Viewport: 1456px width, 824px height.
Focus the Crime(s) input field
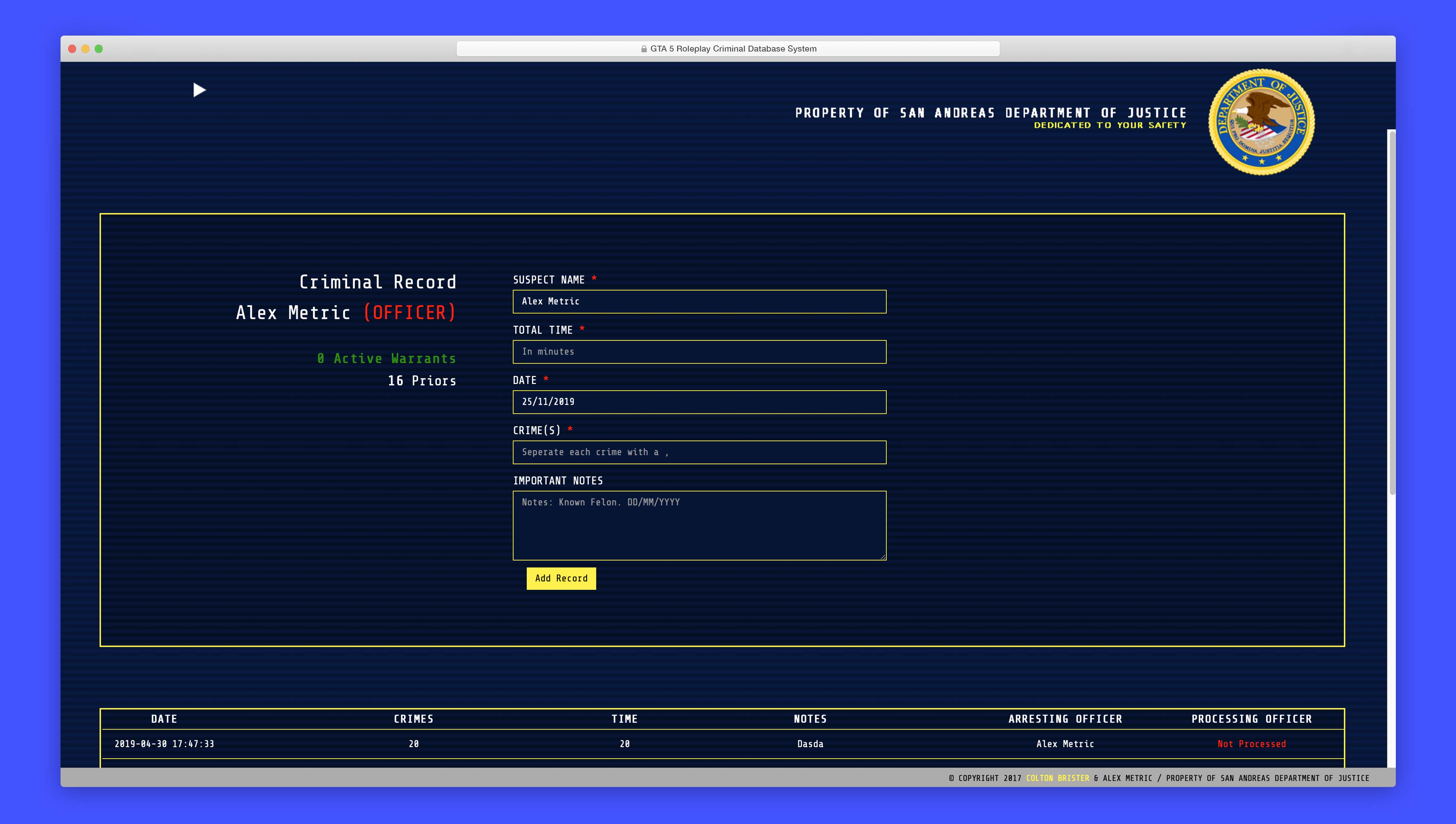699,452
